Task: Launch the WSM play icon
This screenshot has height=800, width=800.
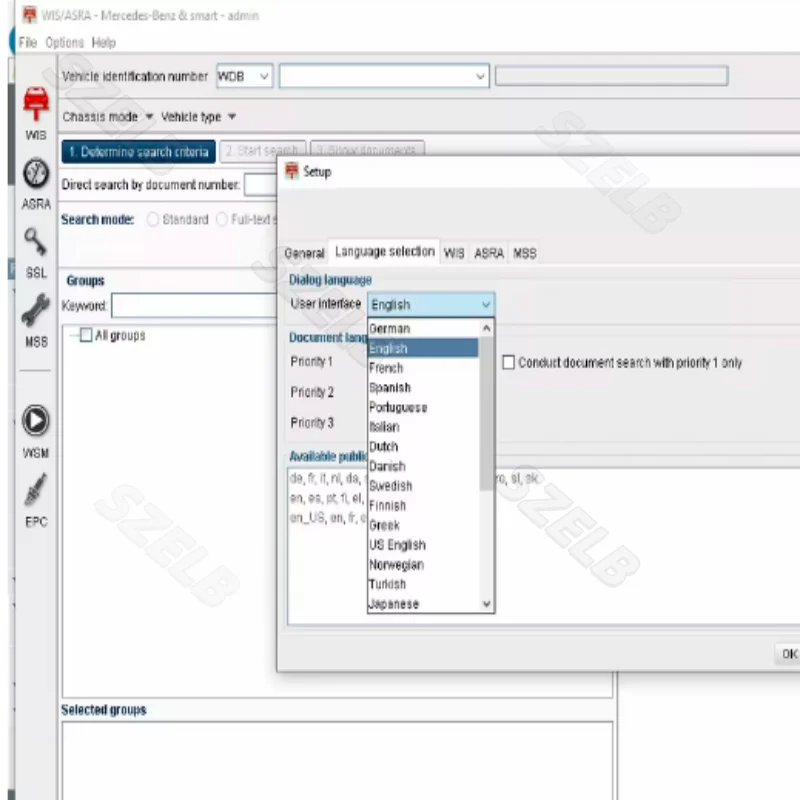Action: 36,420
